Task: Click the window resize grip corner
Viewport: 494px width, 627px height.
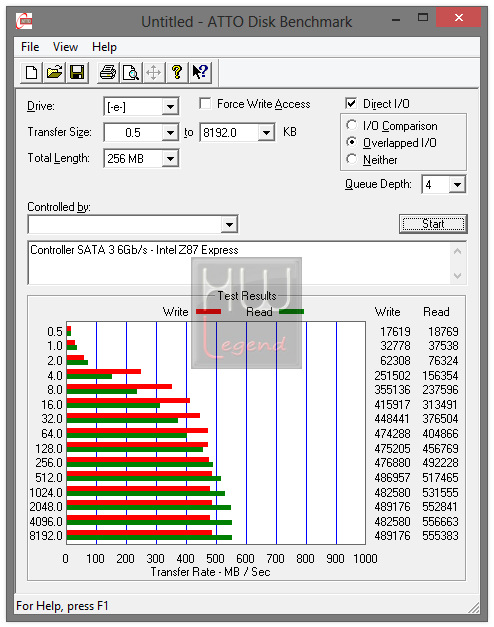Action: click(474, 607)
